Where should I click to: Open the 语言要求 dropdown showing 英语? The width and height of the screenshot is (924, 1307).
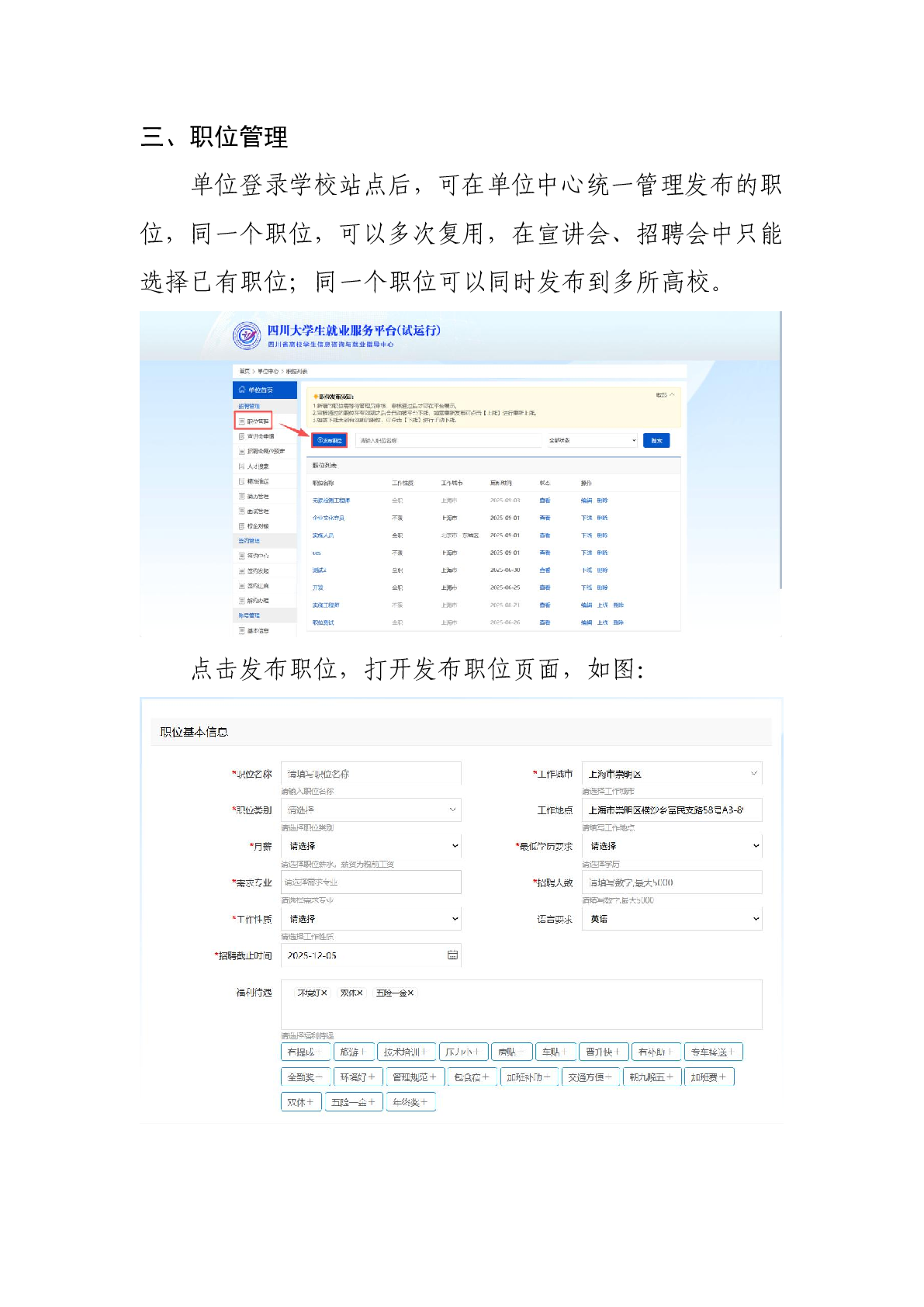pyautogui.click(x=672, y=919)
